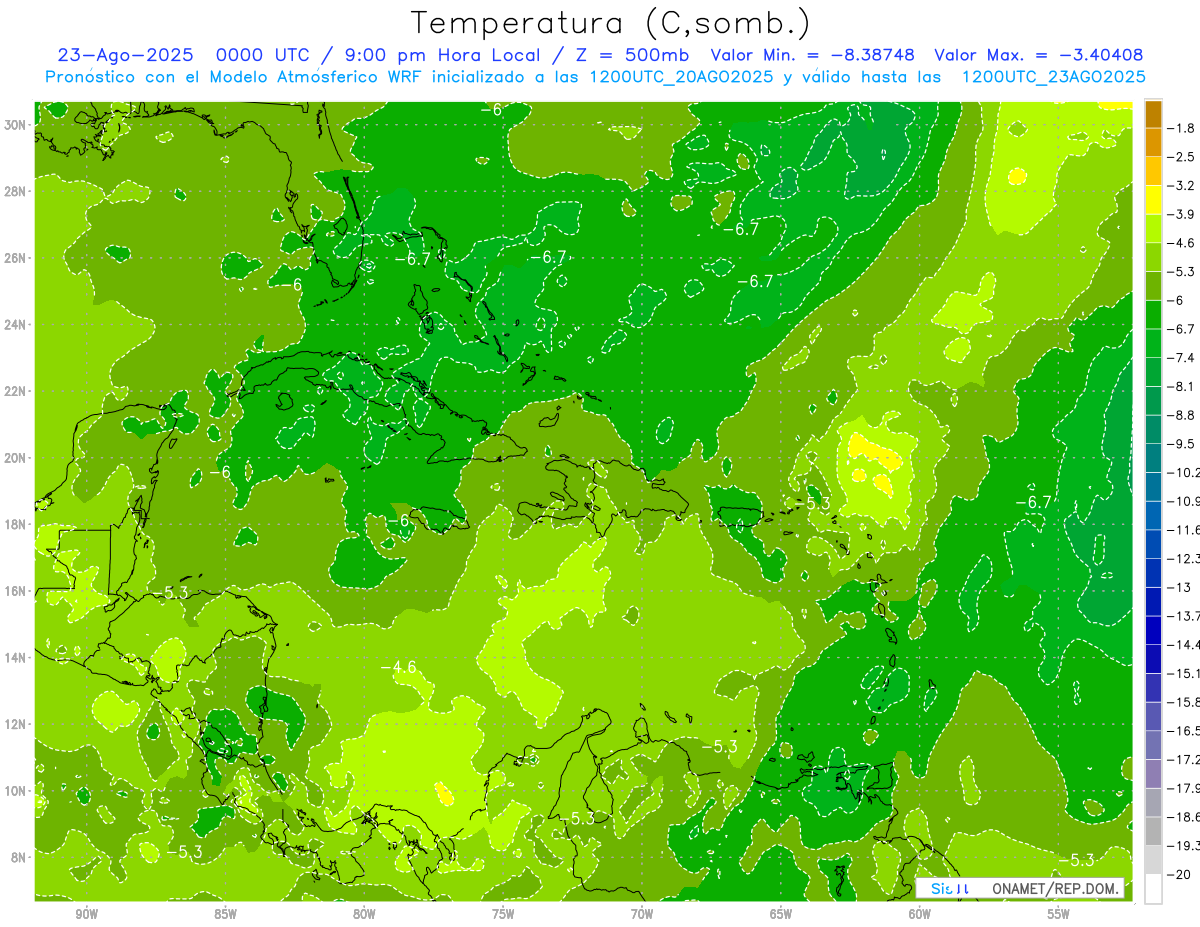Image resolution: width=1200 pixels, height=927 pixels.
Task: Click the "26N" latitude axis label
Action: pyautogui.click(x=17, y=258)
